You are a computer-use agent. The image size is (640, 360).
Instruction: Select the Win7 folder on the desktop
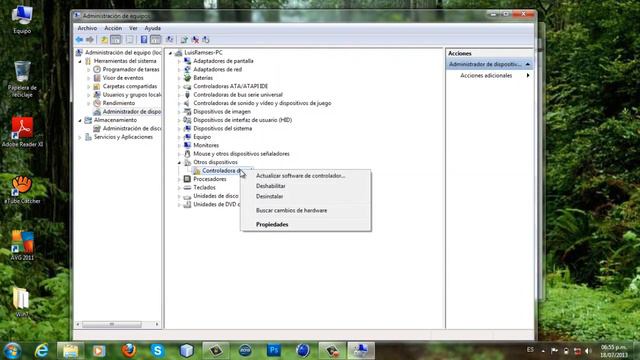click(x=21, y=302)
